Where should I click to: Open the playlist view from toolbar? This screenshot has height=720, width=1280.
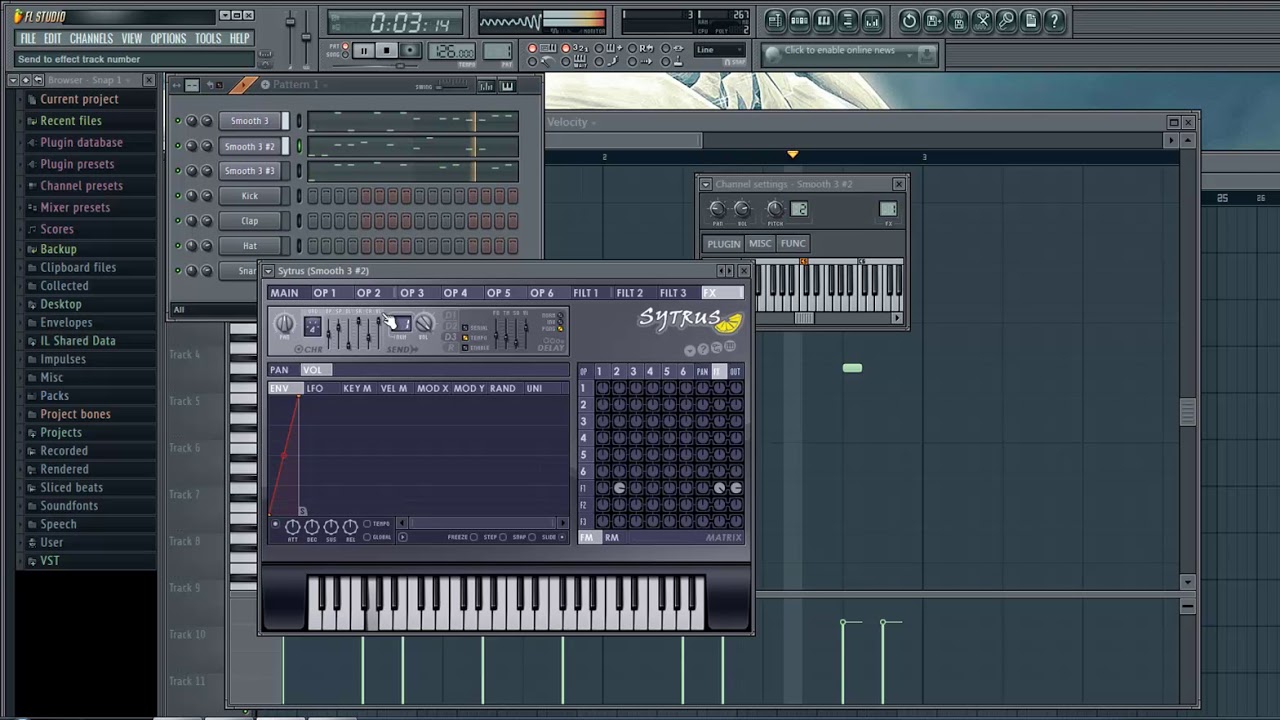[x=775, y=20]
